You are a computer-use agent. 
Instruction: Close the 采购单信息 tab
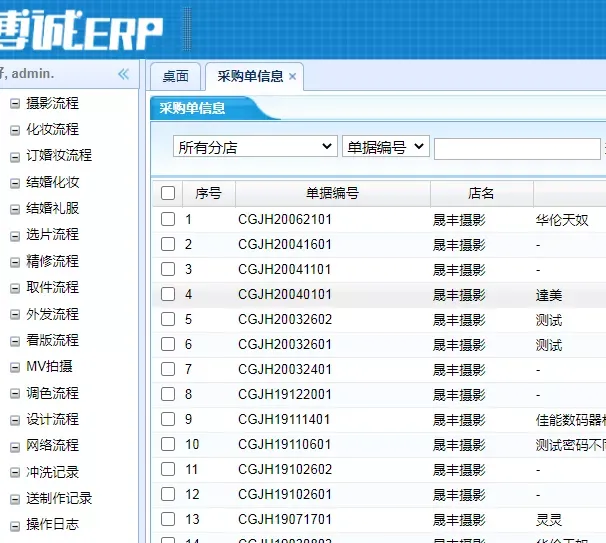tap(292, 77)
